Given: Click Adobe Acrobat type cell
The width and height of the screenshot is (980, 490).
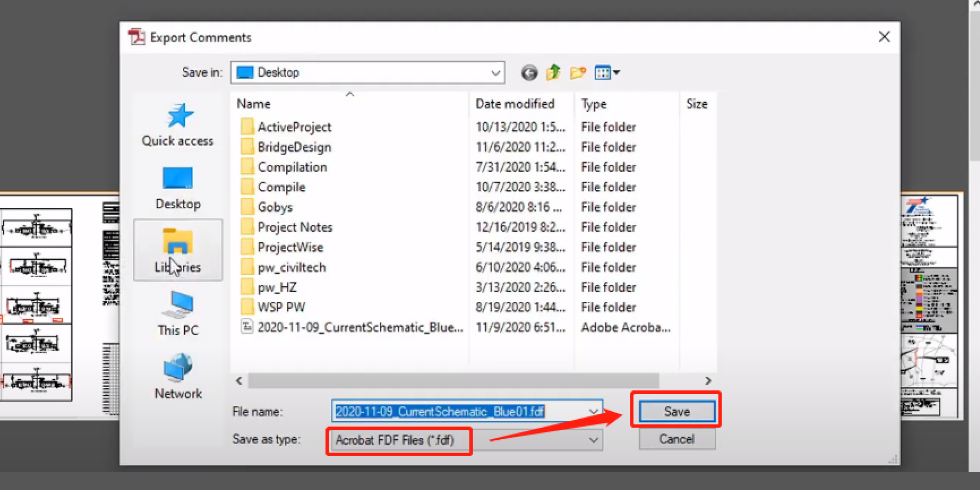Looking at the screenshot, I should coord(626,327).
